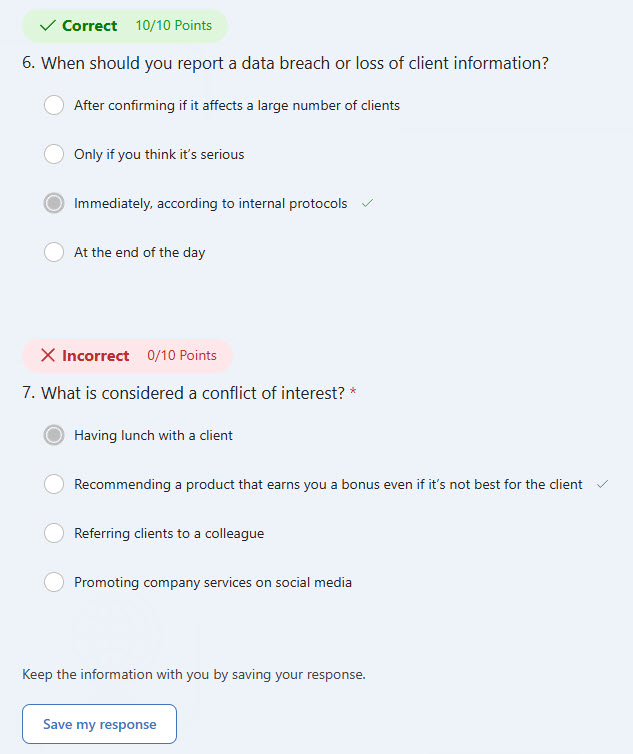Click the '10/10 Points' score label
The height and width of the screenshot is (754, 633).
(174, 26)
